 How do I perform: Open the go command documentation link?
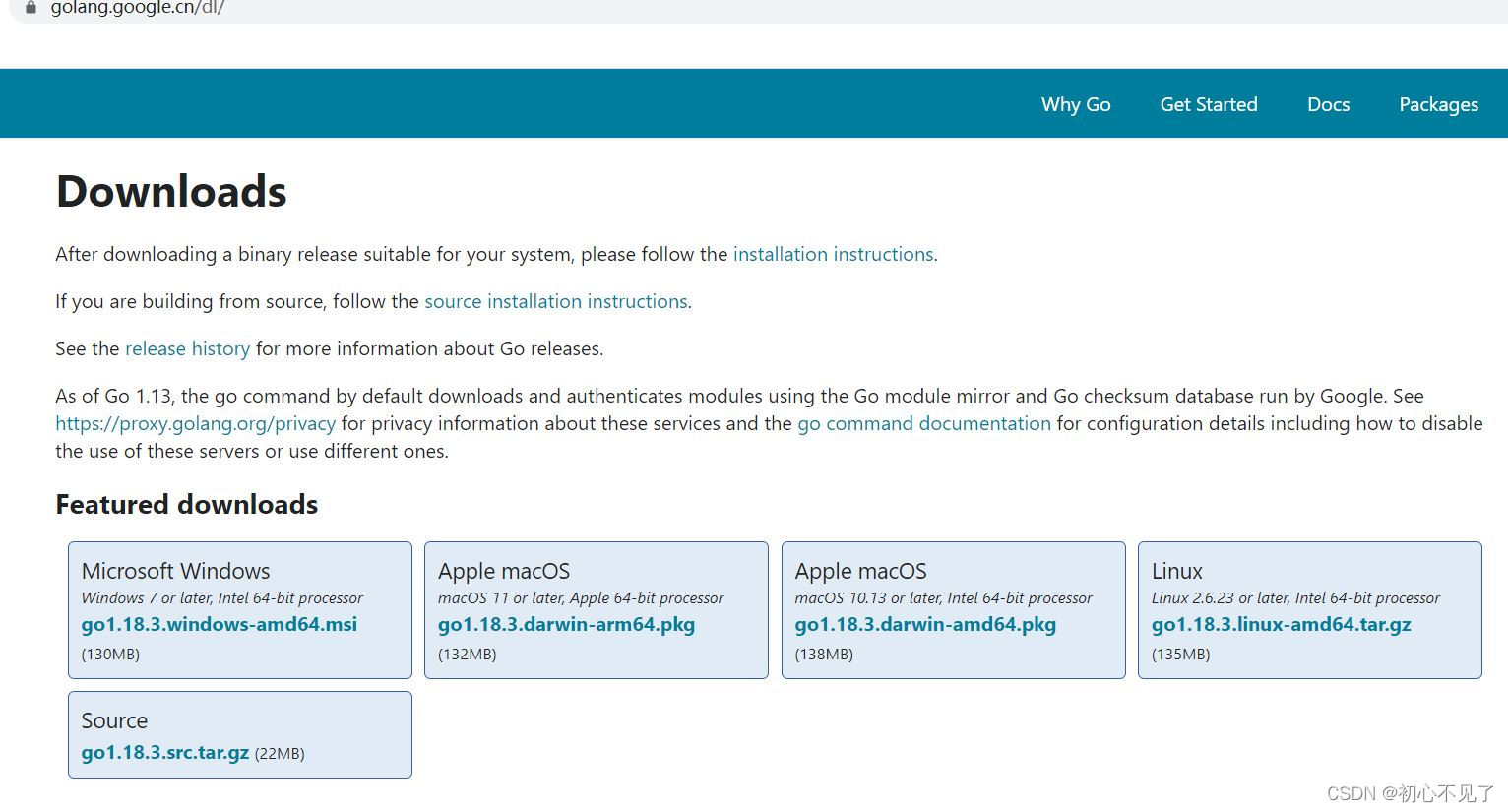pyautogui.click(x=924, y=423)
